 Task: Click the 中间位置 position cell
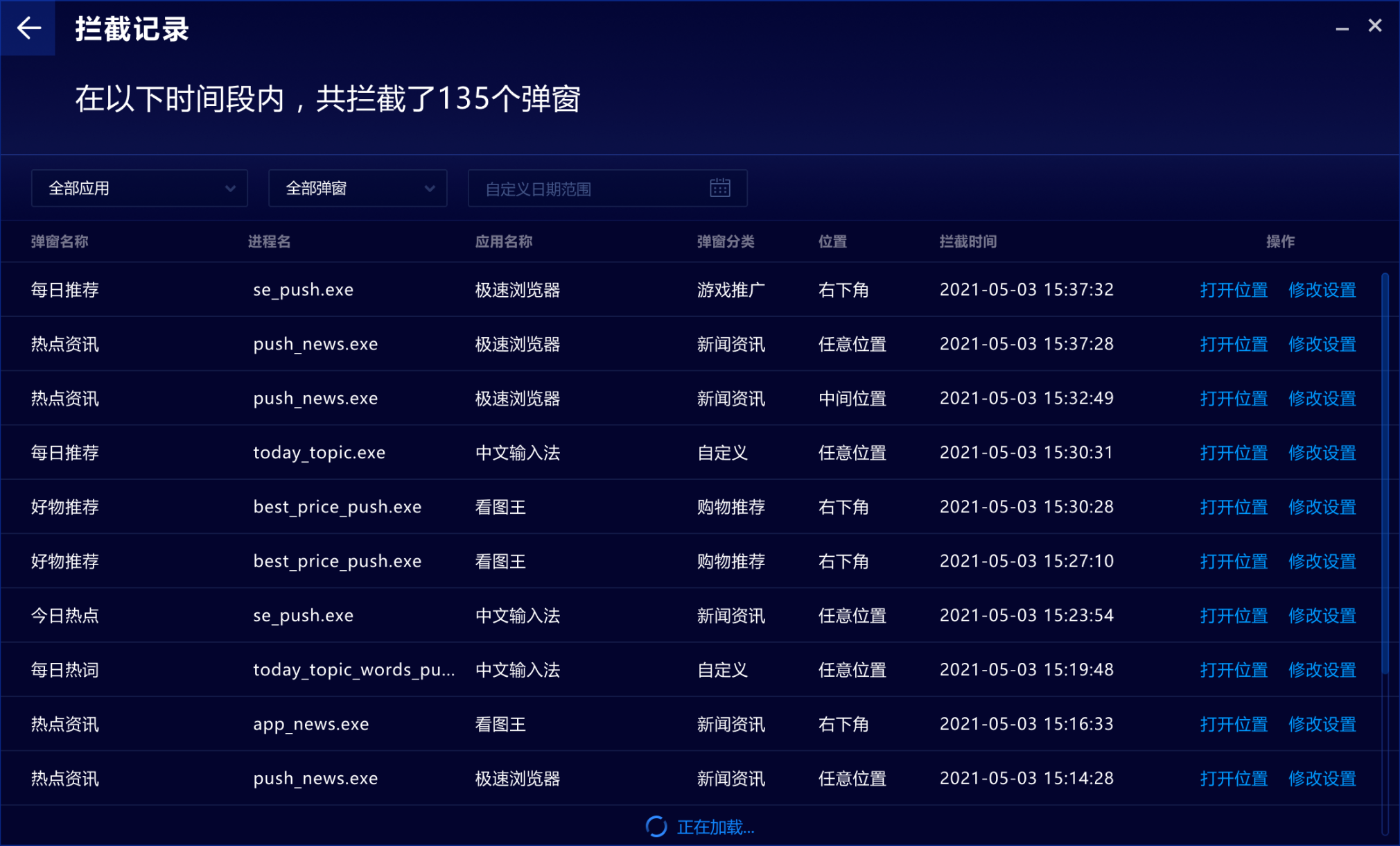[852, 398]
